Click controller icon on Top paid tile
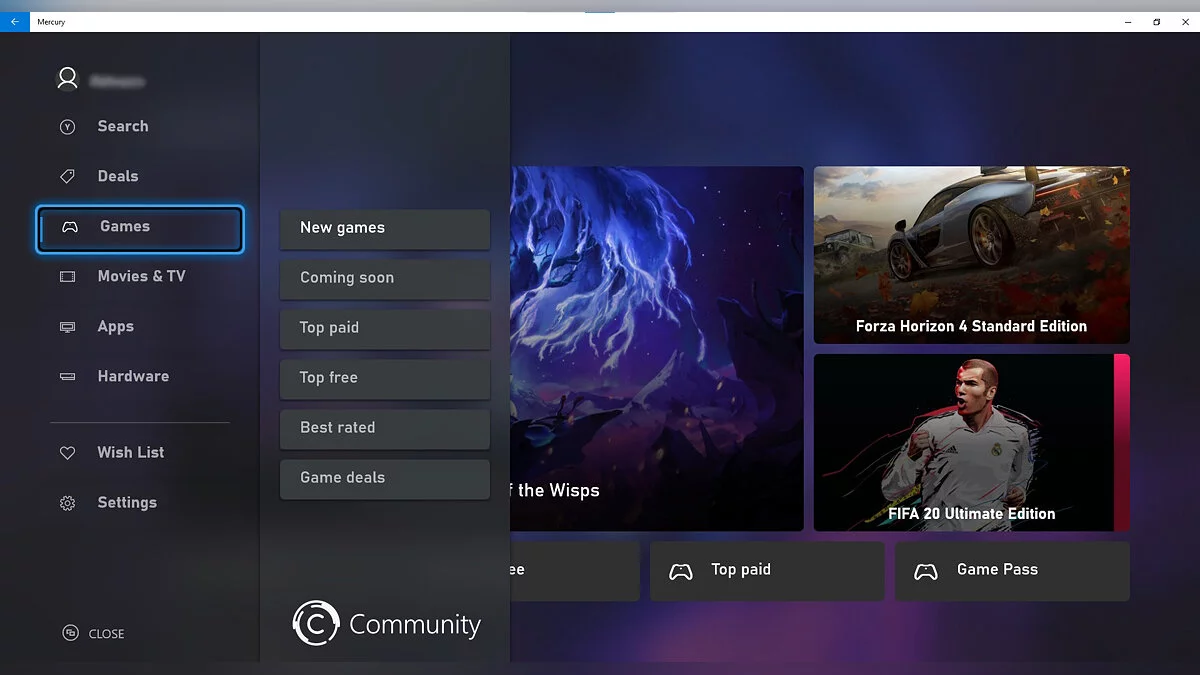Screen dimensions: 1200x675 (x=681, y=571)
